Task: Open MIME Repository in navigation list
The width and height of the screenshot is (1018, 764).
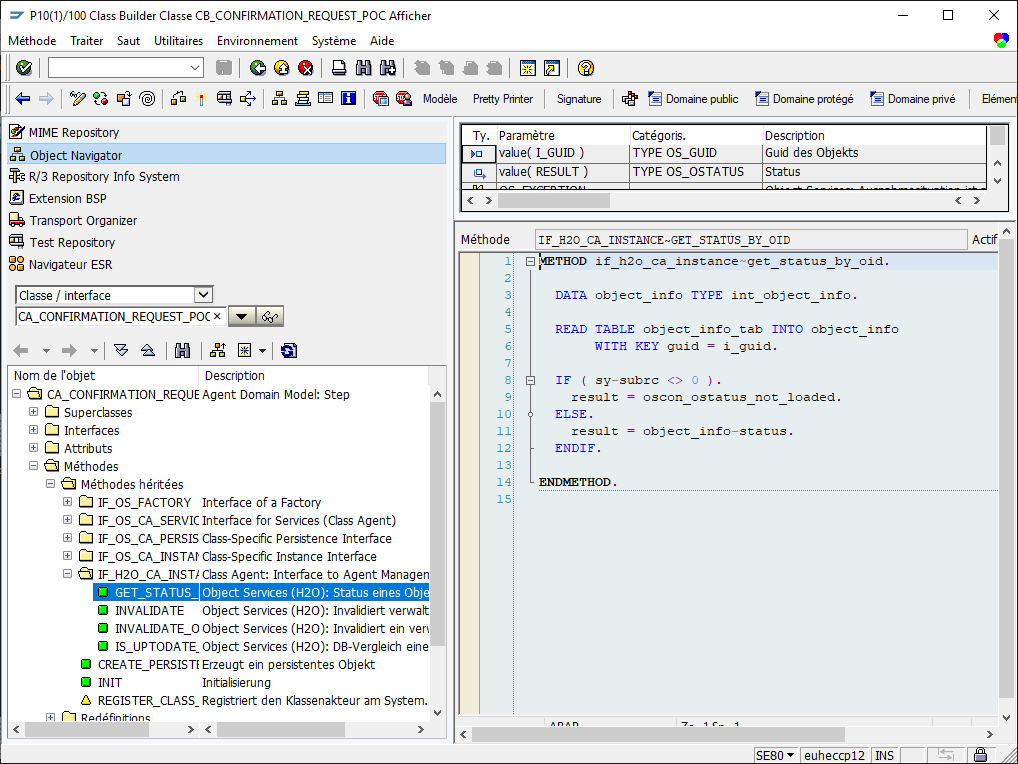Action: 74,132
